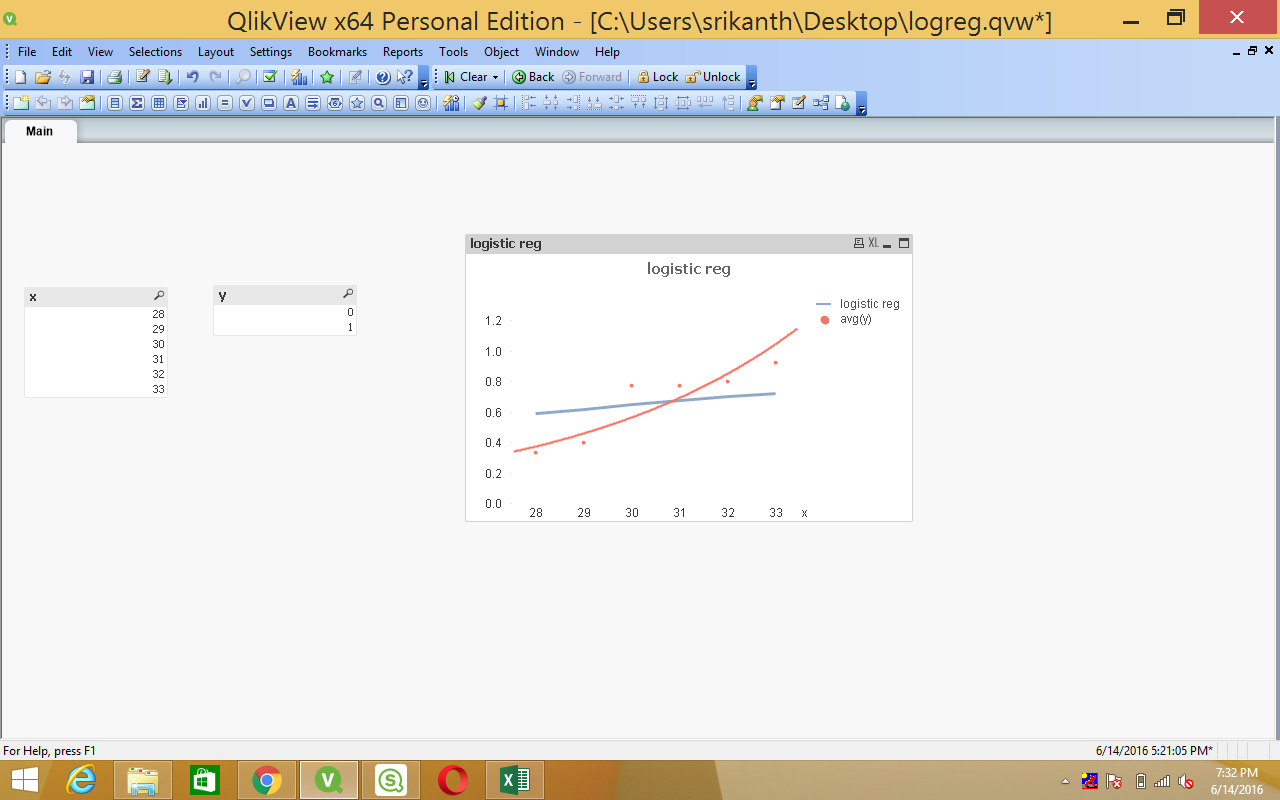Image resolution: width=1280 pixels, height=800 pixels.
Task: Click the Print chart icon in caption
Action: coord(858,243)
